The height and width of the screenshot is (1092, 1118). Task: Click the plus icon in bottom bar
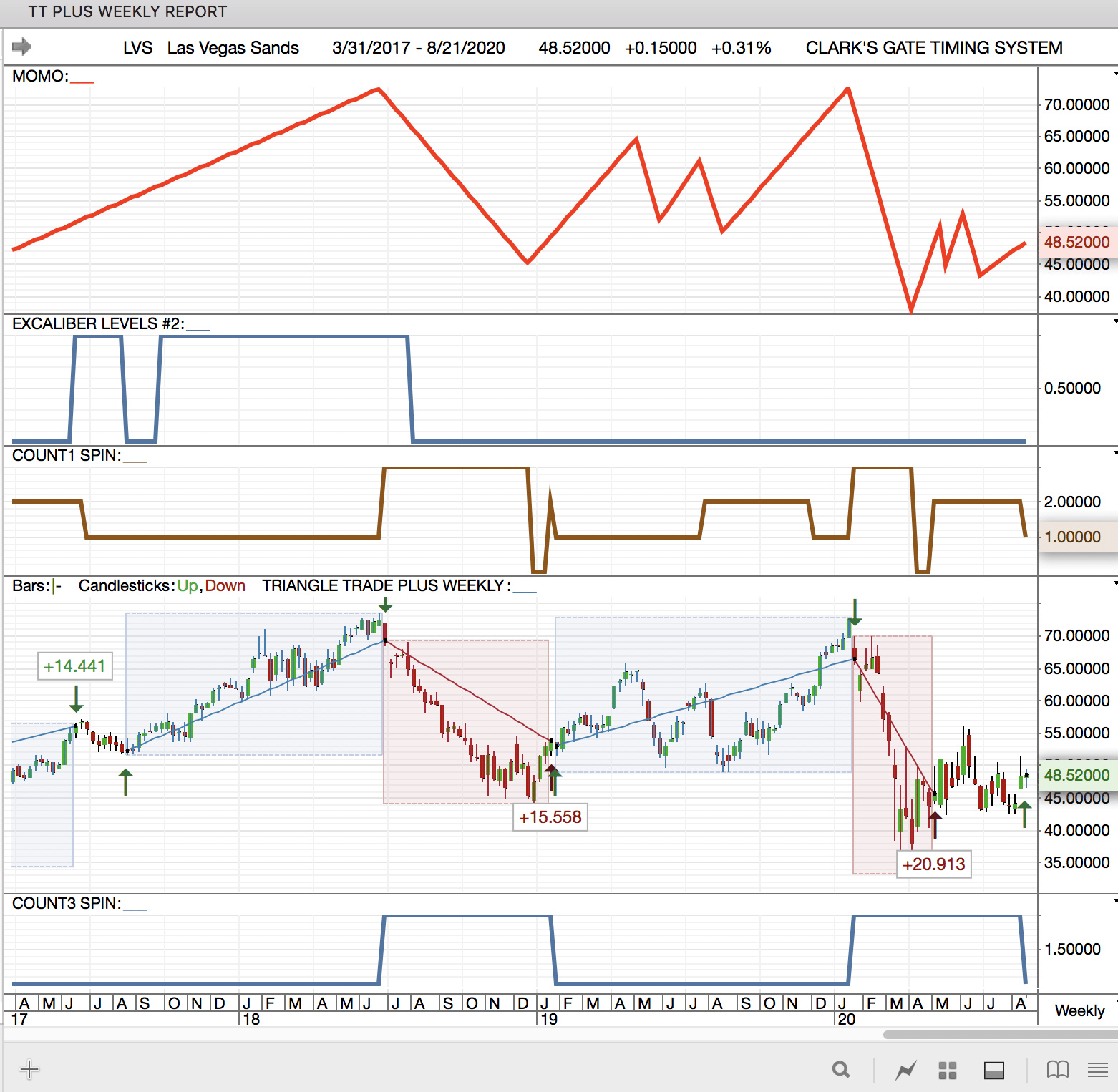click(29, 1070)
